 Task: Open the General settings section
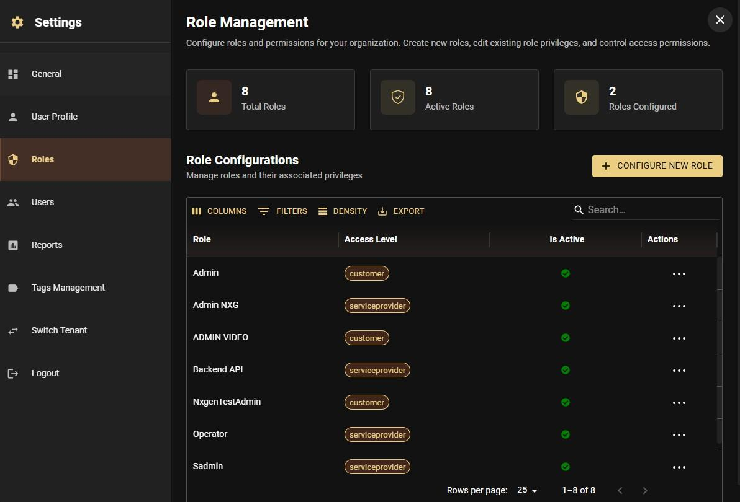[85, 74]
